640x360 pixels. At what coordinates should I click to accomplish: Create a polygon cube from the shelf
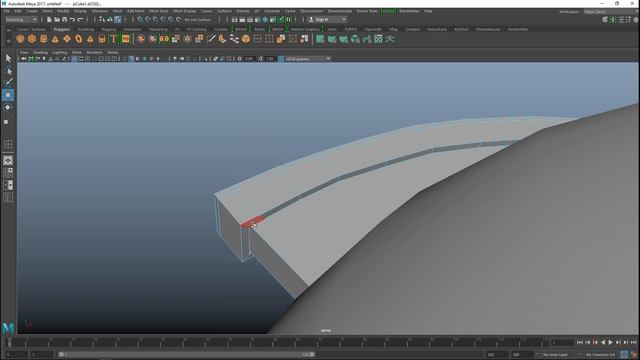32,39
